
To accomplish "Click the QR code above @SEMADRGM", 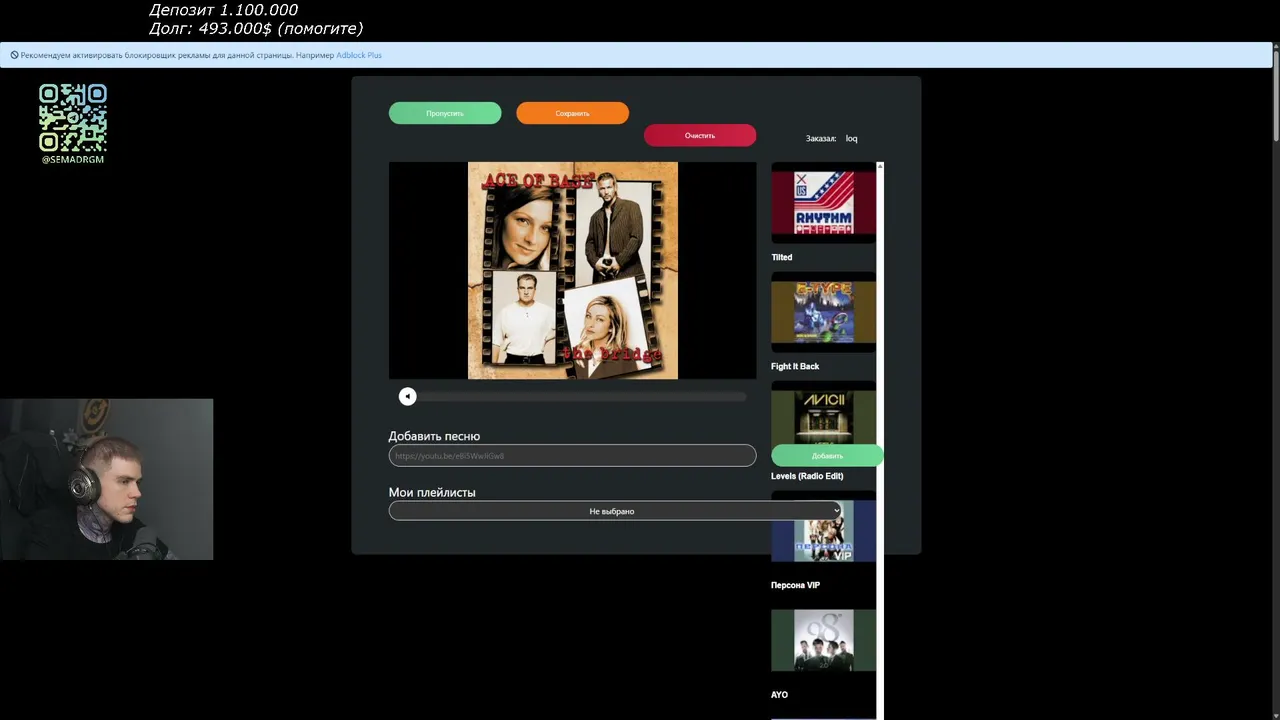I will (x=73, y=118).
